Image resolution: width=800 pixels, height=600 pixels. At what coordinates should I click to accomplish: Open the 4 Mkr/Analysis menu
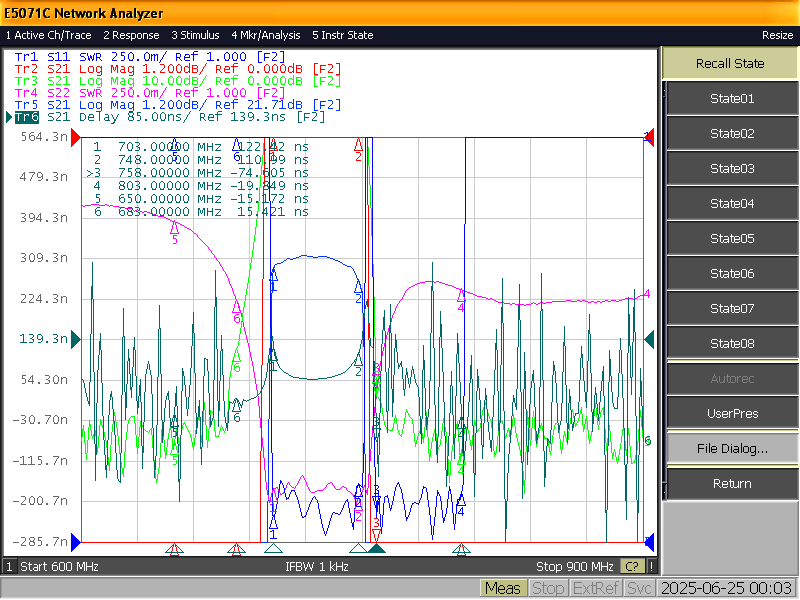coord(265,35)
